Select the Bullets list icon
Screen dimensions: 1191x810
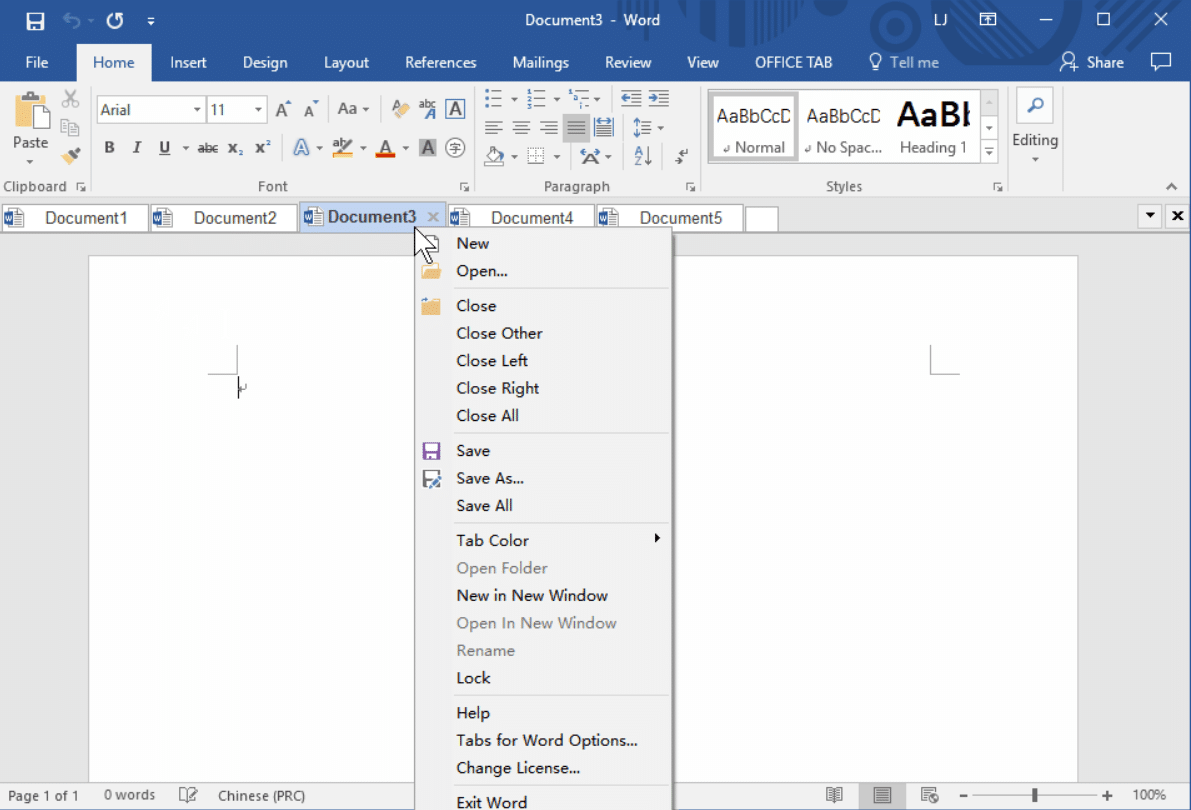click(493, 97)
